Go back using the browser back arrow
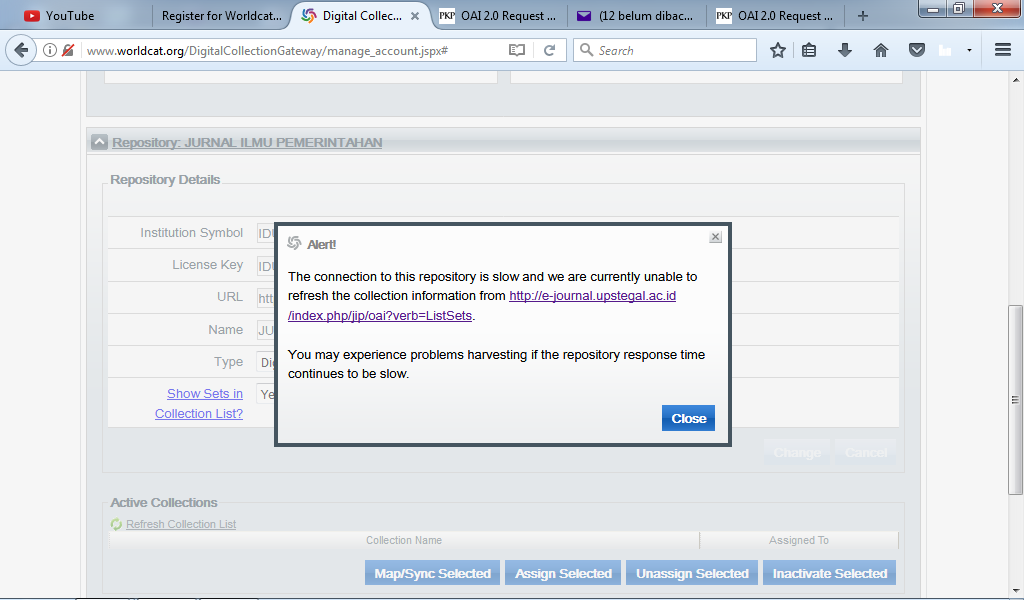Image resolution: width=1024 pixels, height=600 pixels. tap(21, 50)
